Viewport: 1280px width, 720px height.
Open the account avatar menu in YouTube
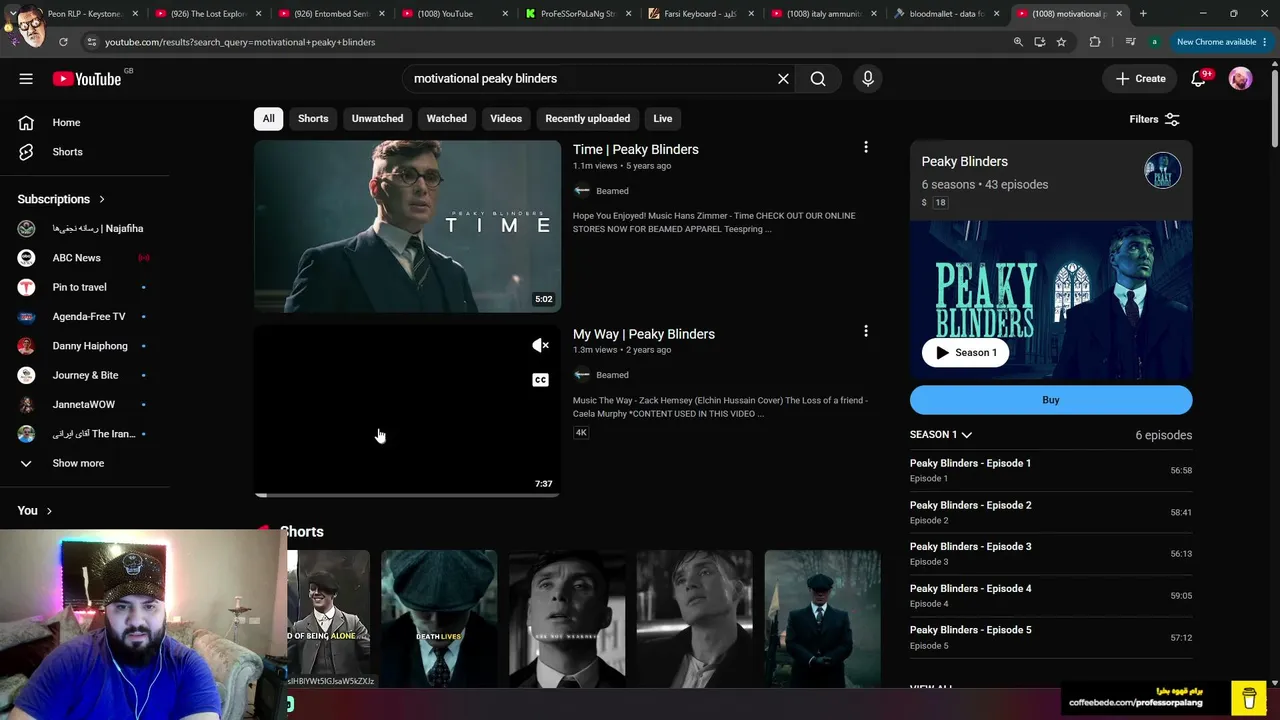click(x=1240, y=79)
